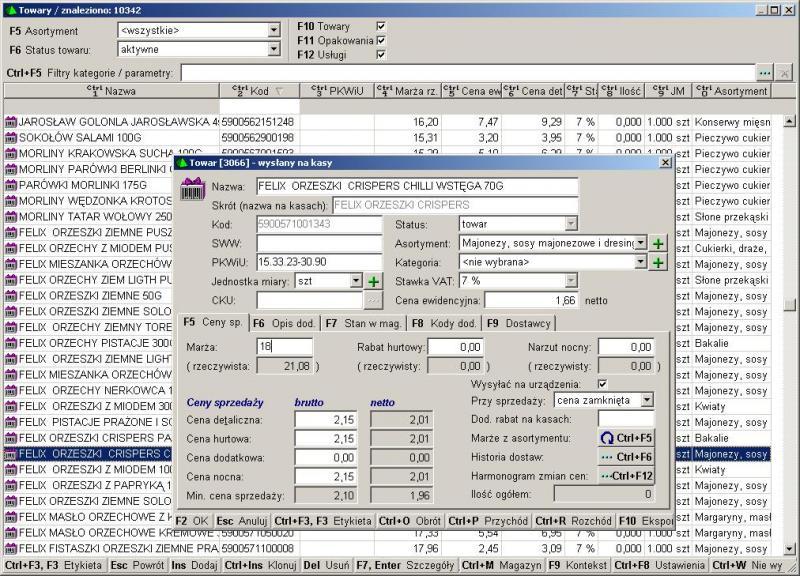Click the F7, Enter Szczegóły button
The image size is (800, 576).
pos(406,566)
